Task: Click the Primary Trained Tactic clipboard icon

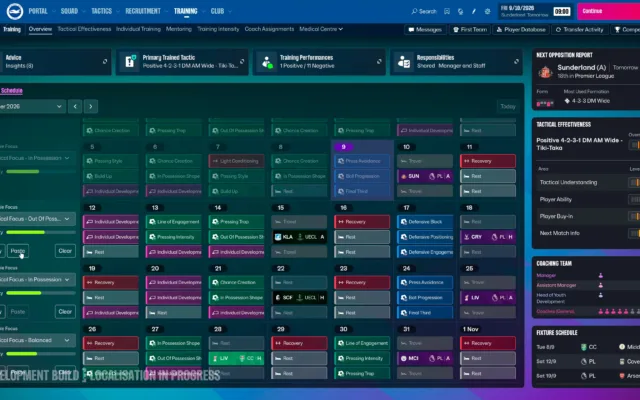Action: click(x=130, y=62)
